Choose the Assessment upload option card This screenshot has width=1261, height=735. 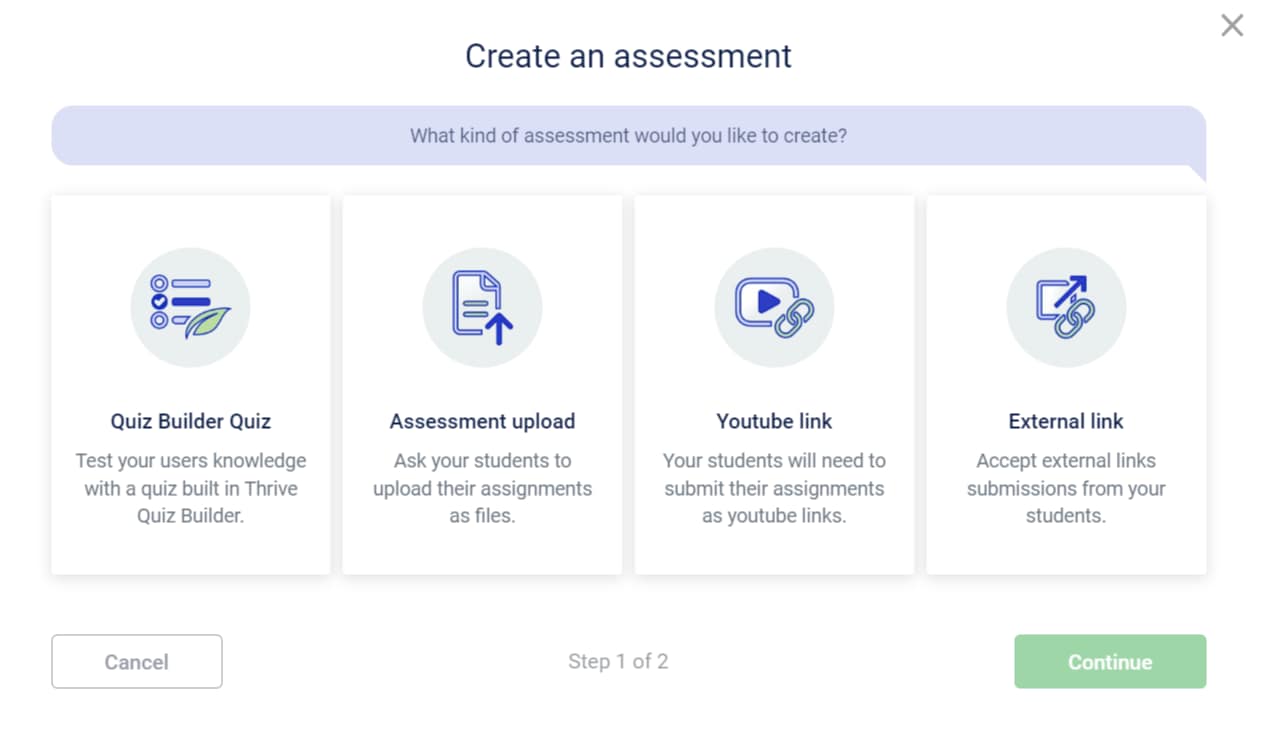[x=482, y=384]
